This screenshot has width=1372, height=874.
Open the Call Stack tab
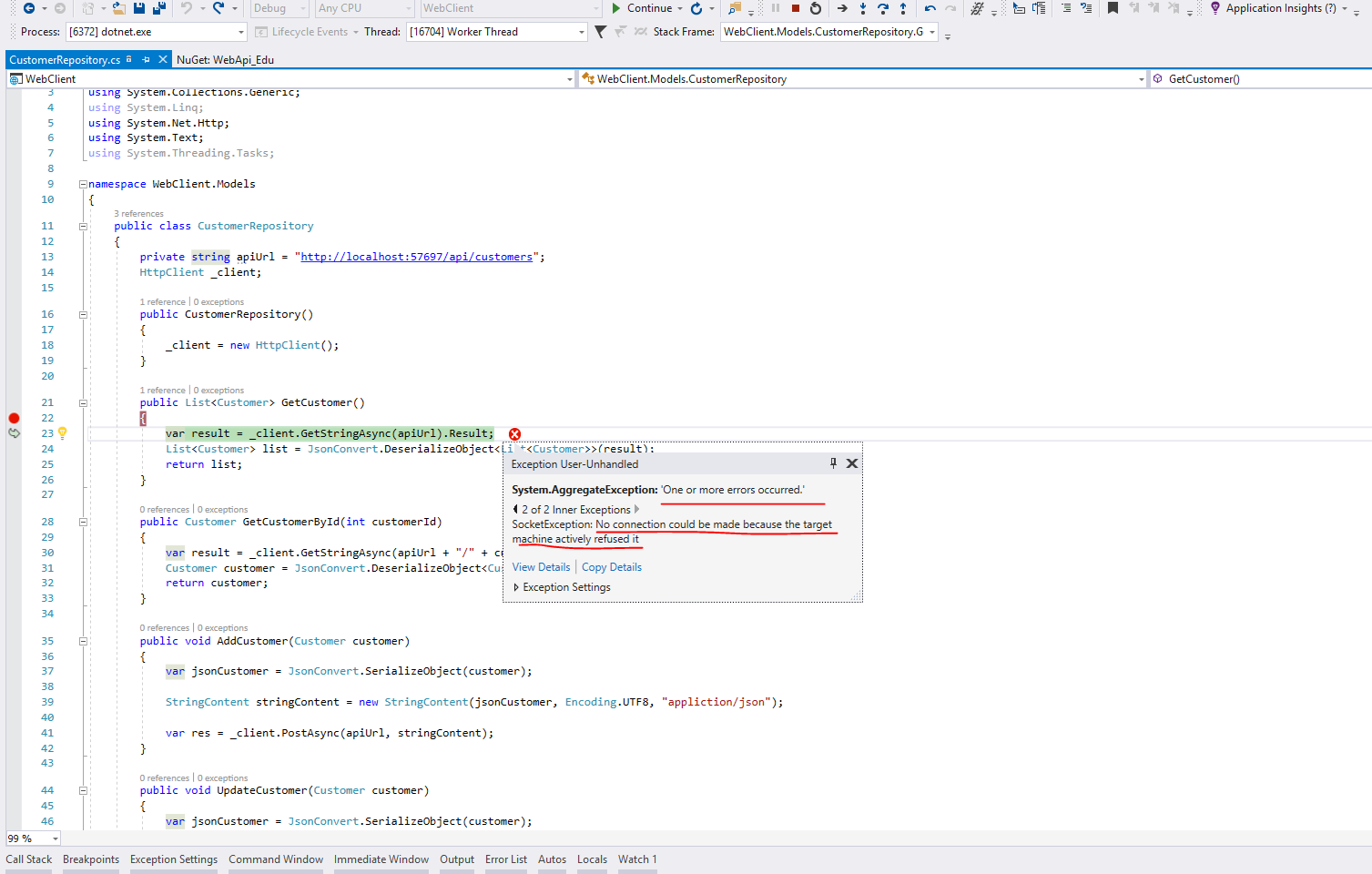[x=29, y=859]
